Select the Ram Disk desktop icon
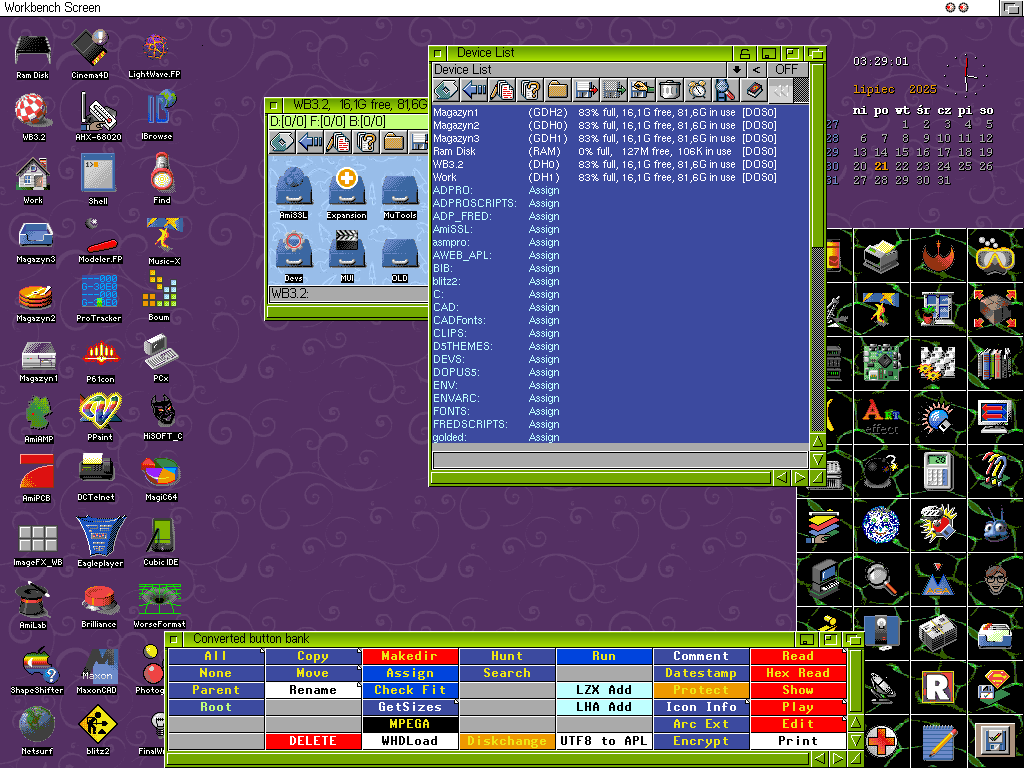 [x=33, y=57]
